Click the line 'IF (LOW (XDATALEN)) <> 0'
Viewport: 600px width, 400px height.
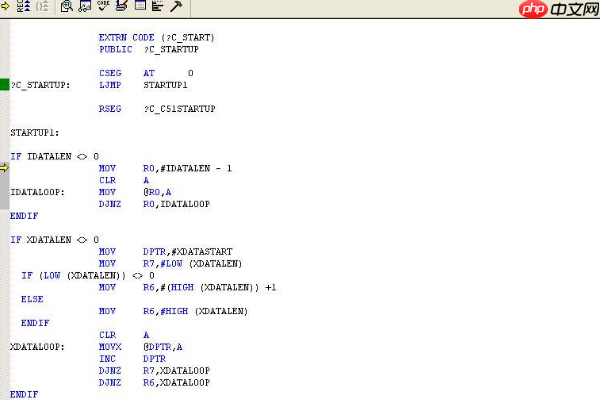point(88,276)
